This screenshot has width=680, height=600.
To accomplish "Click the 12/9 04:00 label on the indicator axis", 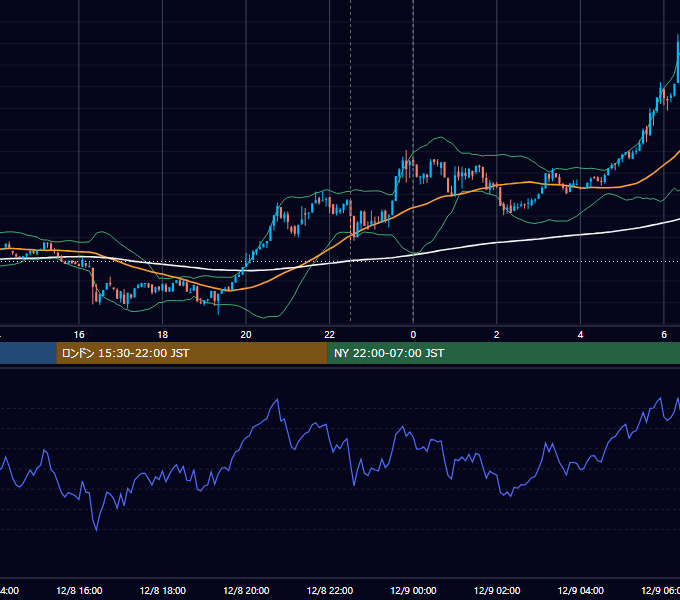I will 581,591.
